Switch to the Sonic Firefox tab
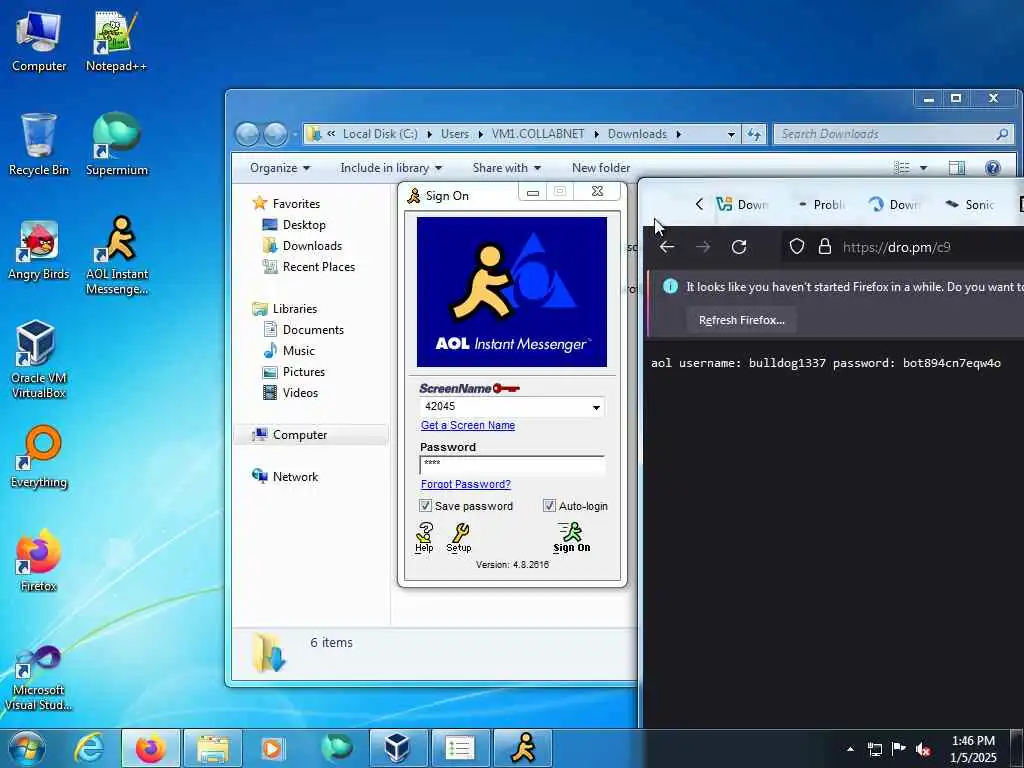 (970, 204)
